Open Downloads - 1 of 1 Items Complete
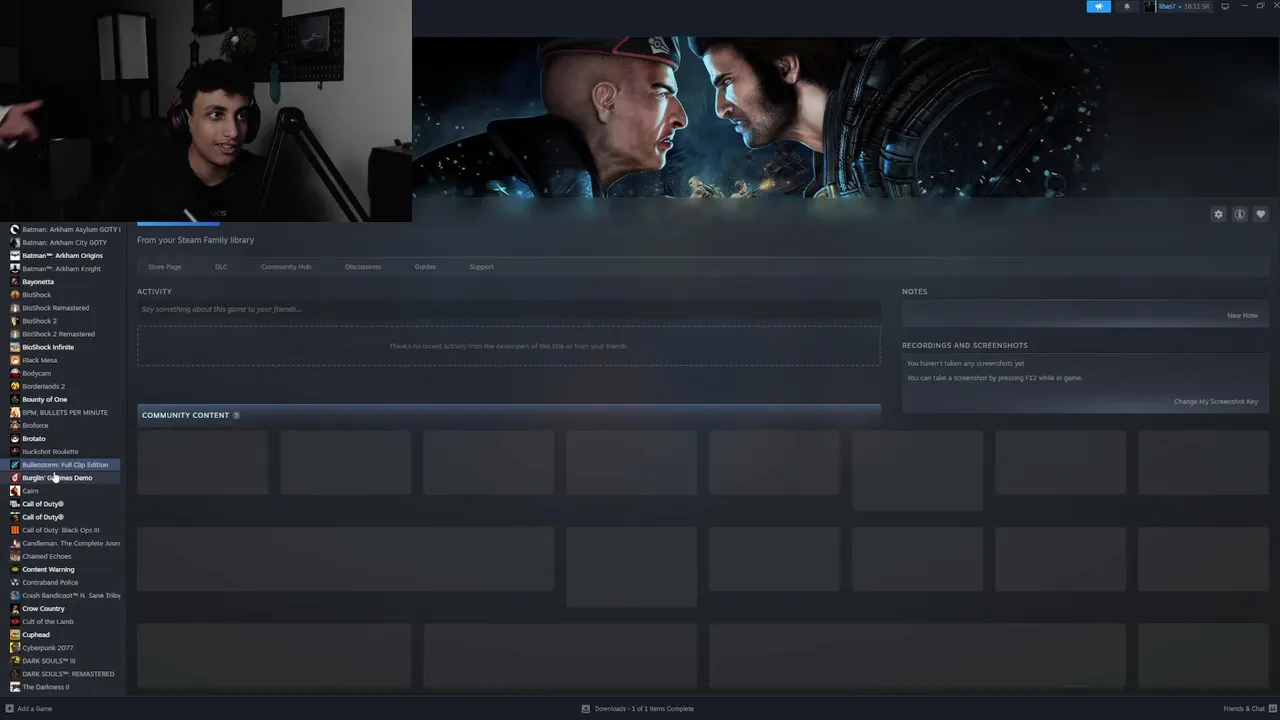1280x720 pixels. 644,709
